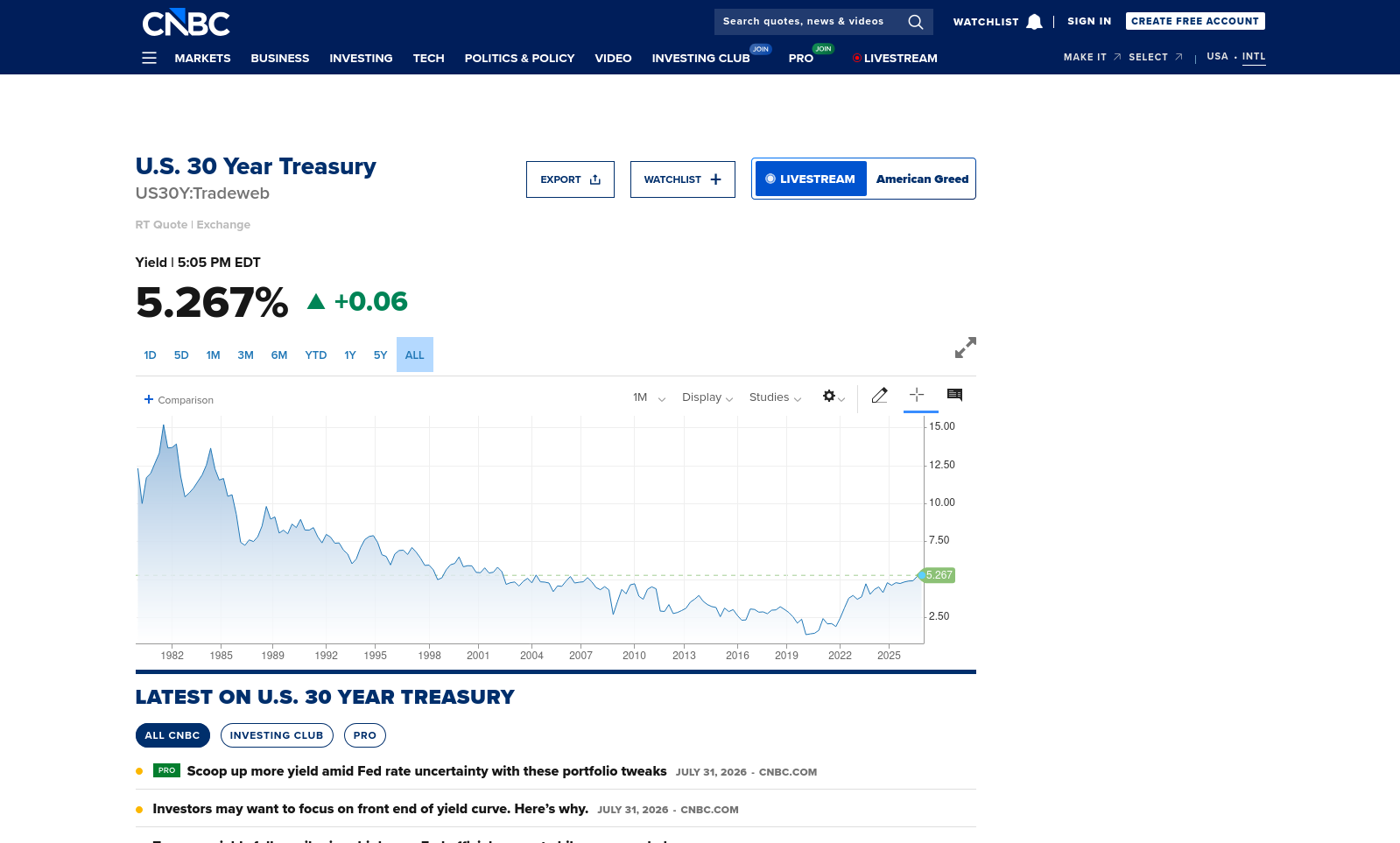Add to Watchlist with plus button
This screenshot has height=843, width=1400.
(683, 179)
